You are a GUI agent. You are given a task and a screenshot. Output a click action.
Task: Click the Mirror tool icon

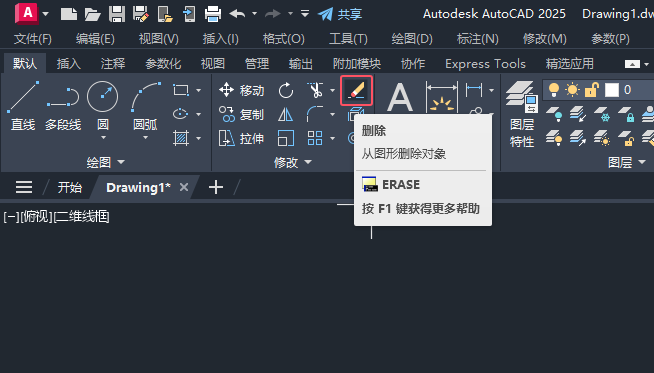pos(286,114)
